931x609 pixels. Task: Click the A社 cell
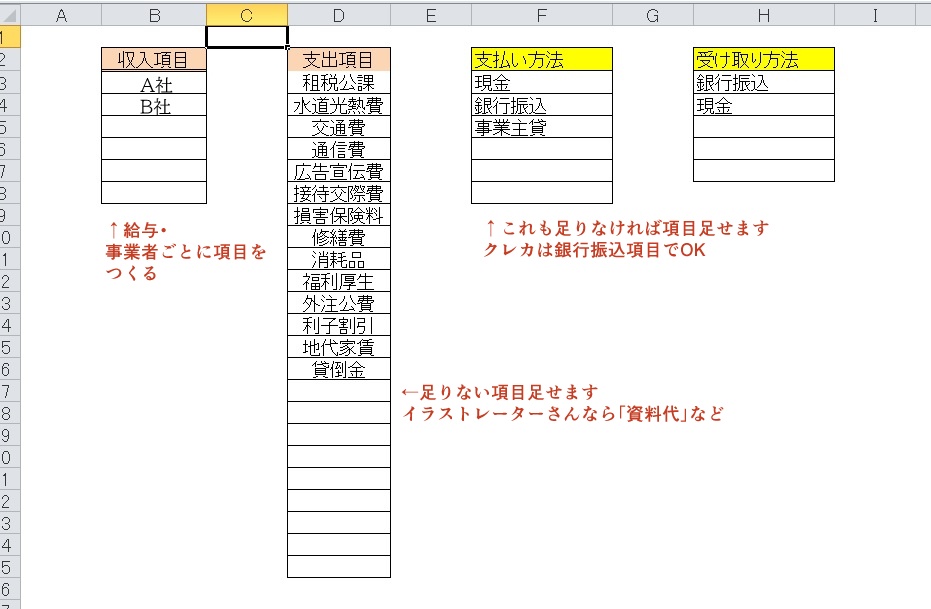pyautogui.click(x=154, y=84)
